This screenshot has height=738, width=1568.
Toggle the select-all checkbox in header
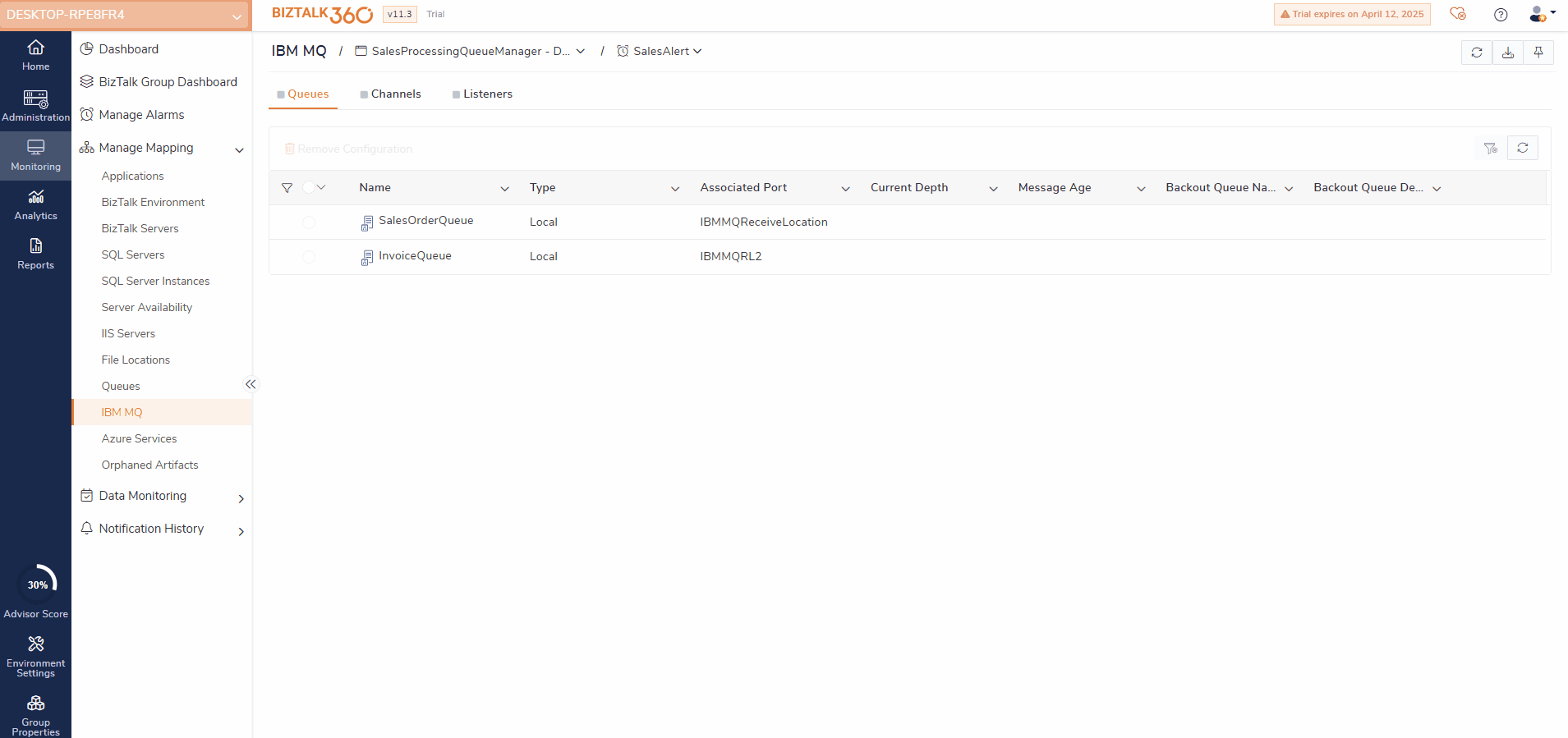pos(309,187)
